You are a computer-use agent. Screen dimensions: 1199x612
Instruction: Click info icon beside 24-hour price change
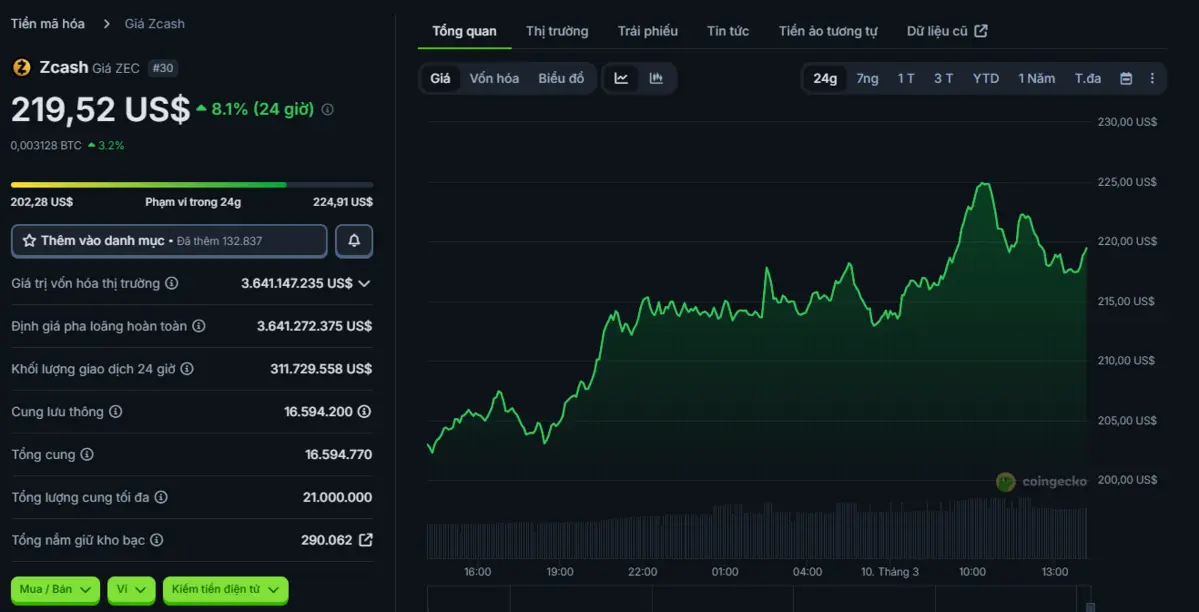[x=327, y=109]
